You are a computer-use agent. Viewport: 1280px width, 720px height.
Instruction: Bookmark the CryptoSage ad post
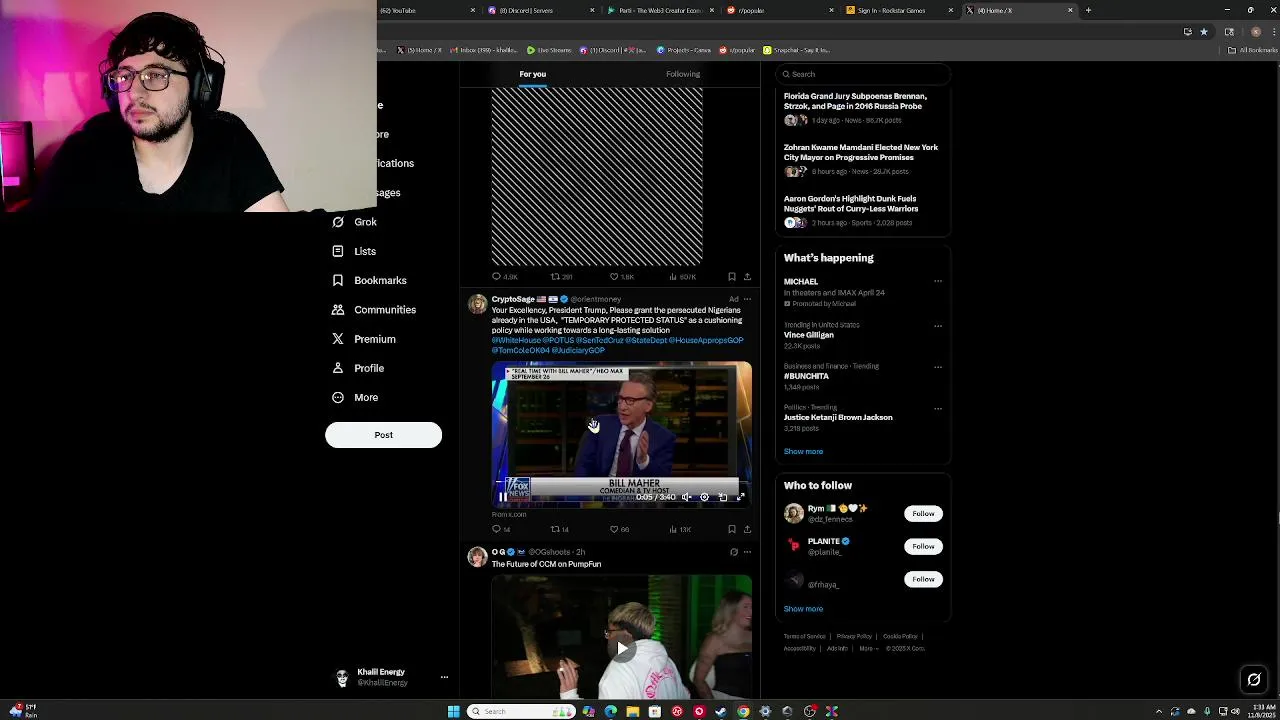(732, 529)
